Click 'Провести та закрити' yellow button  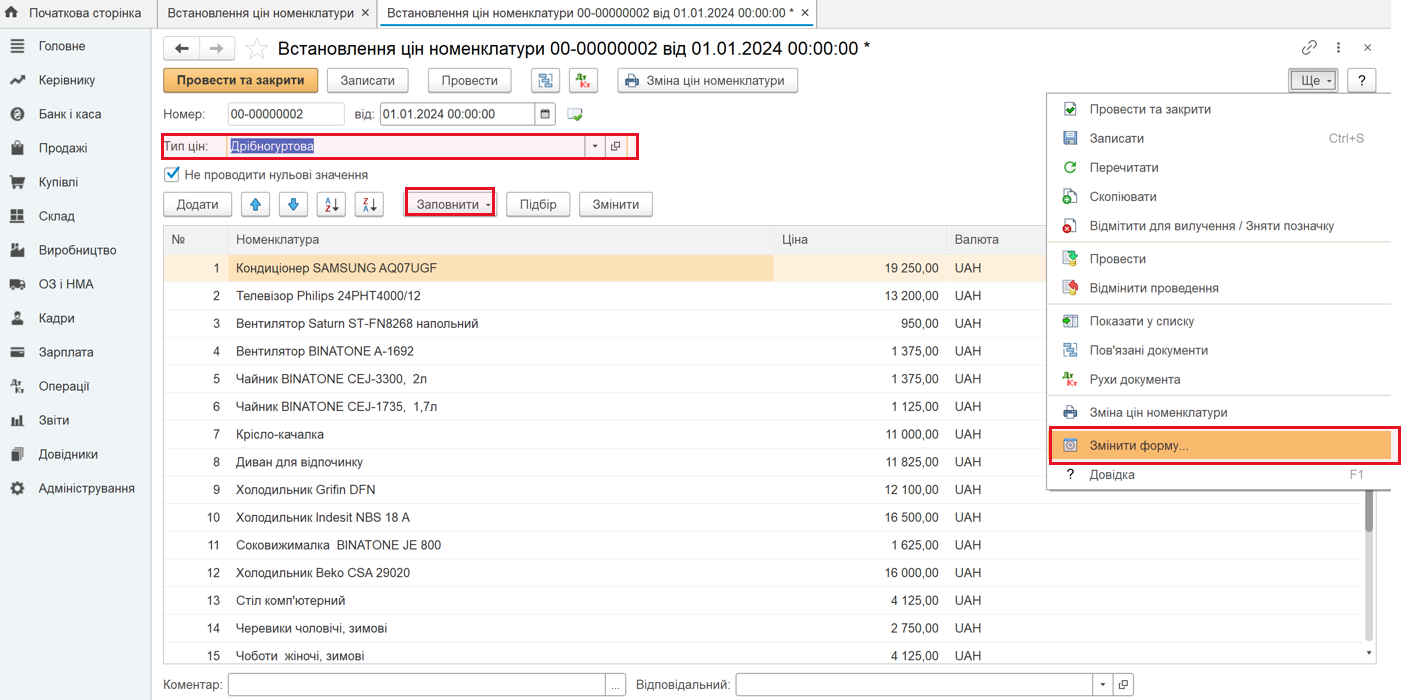point(240,81)
